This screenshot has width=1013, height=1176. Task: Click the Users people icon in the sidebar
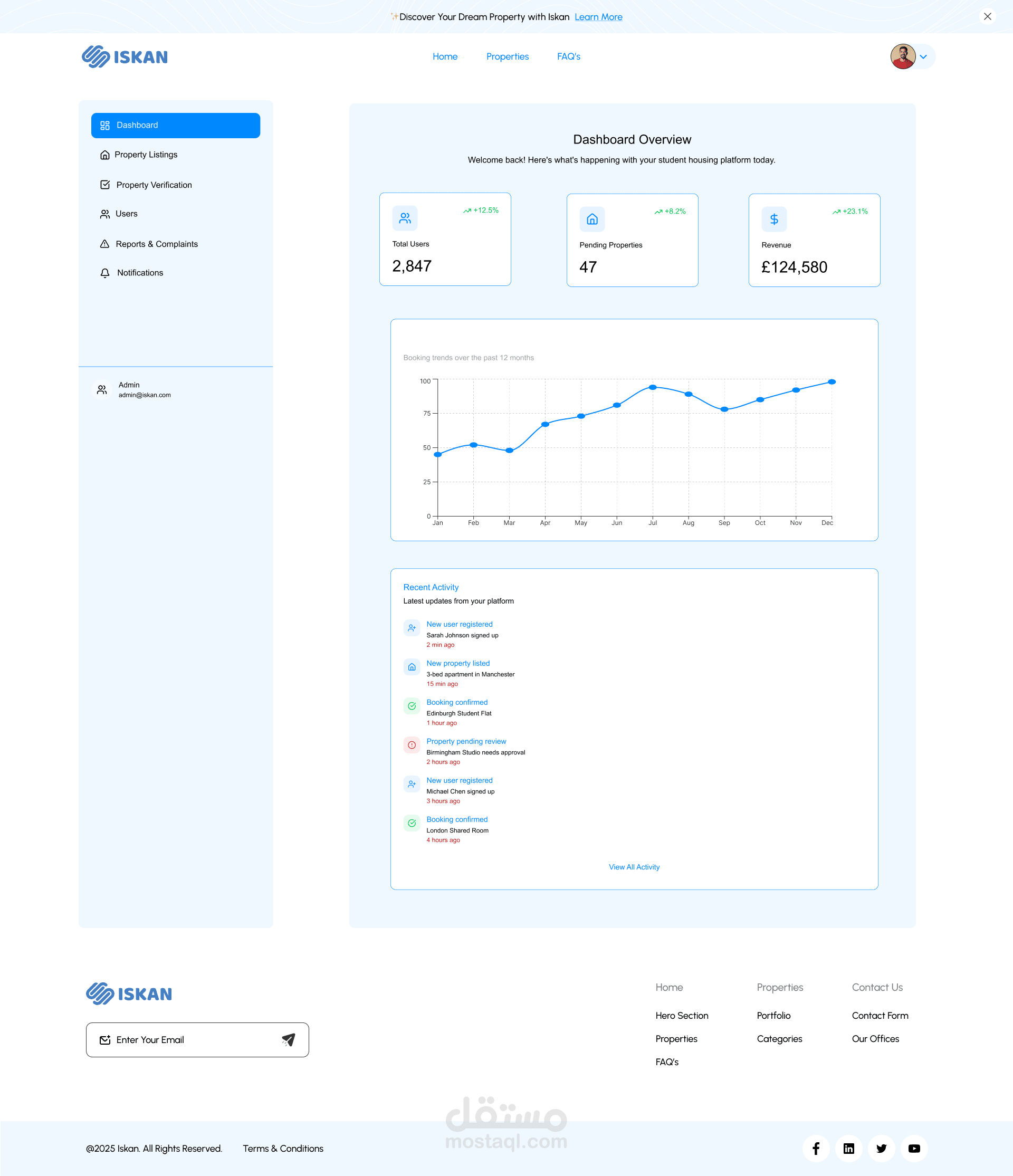(x=105, y=214)
